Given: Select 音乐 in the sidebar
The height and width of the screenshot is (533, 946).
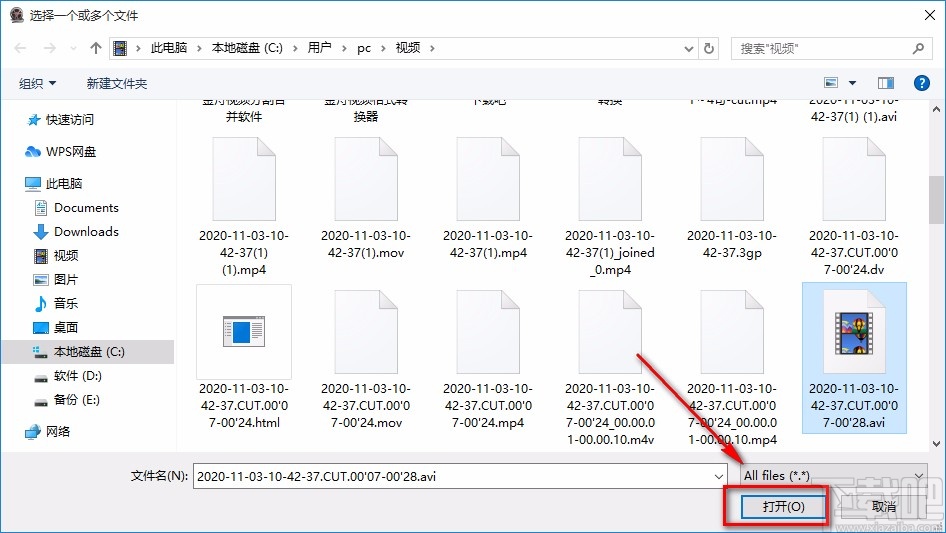Looking at the screenshot, I should (56, 304).
